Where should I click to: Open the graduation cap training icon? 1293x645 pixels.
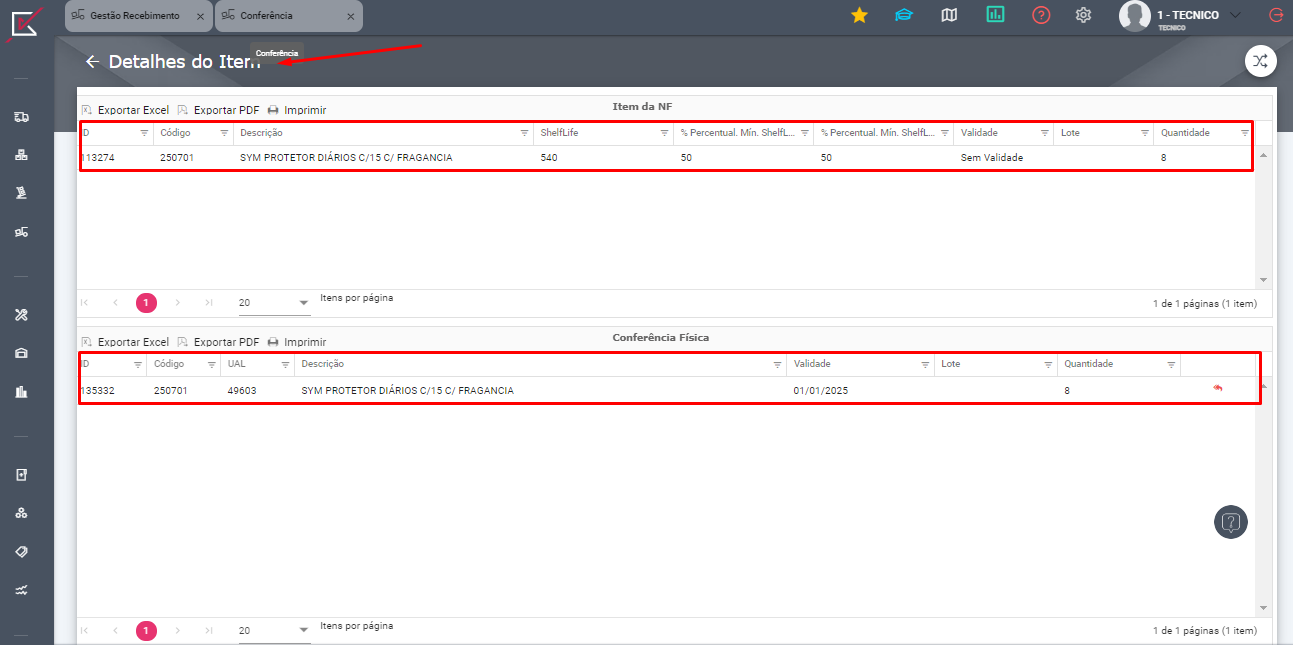coord(904,15)
